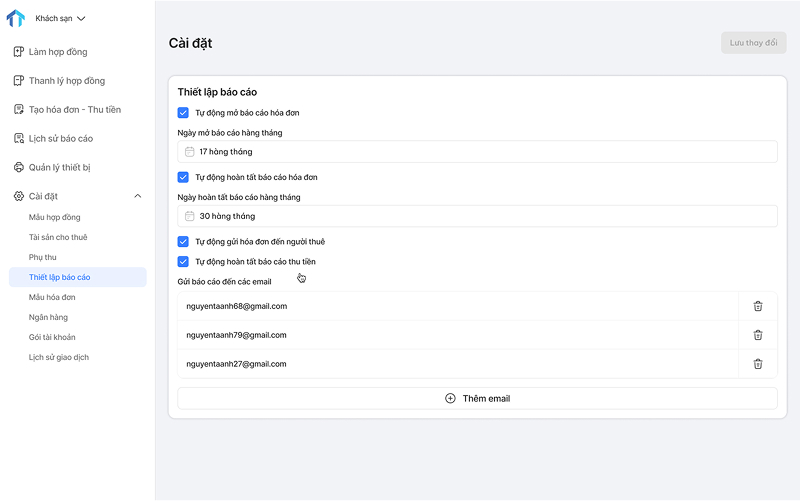Click the Lưu thay đổi button
Screen dimensions: 800x501
tap(753, 43)
